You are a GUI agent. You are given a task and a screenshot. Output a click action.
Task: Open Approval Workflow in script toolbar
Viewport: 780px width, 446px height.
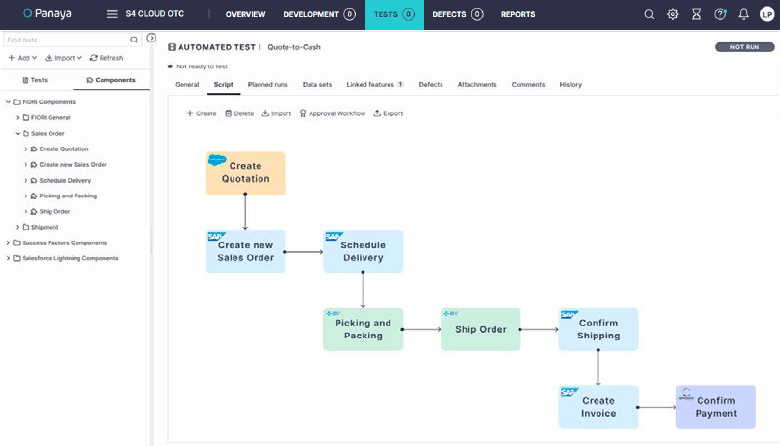332,113
